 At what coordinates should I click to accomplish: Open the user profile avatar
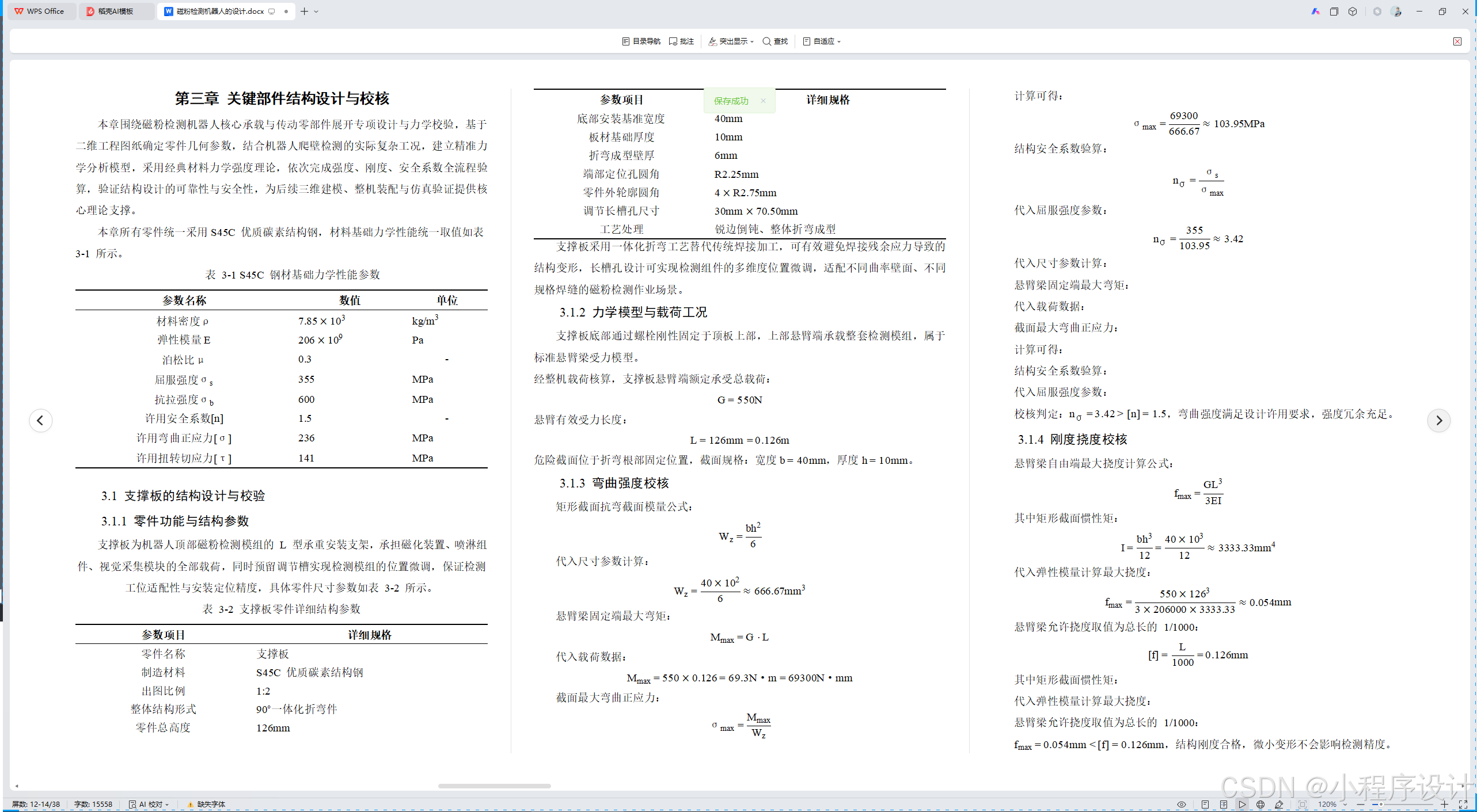click(1396, 11)
